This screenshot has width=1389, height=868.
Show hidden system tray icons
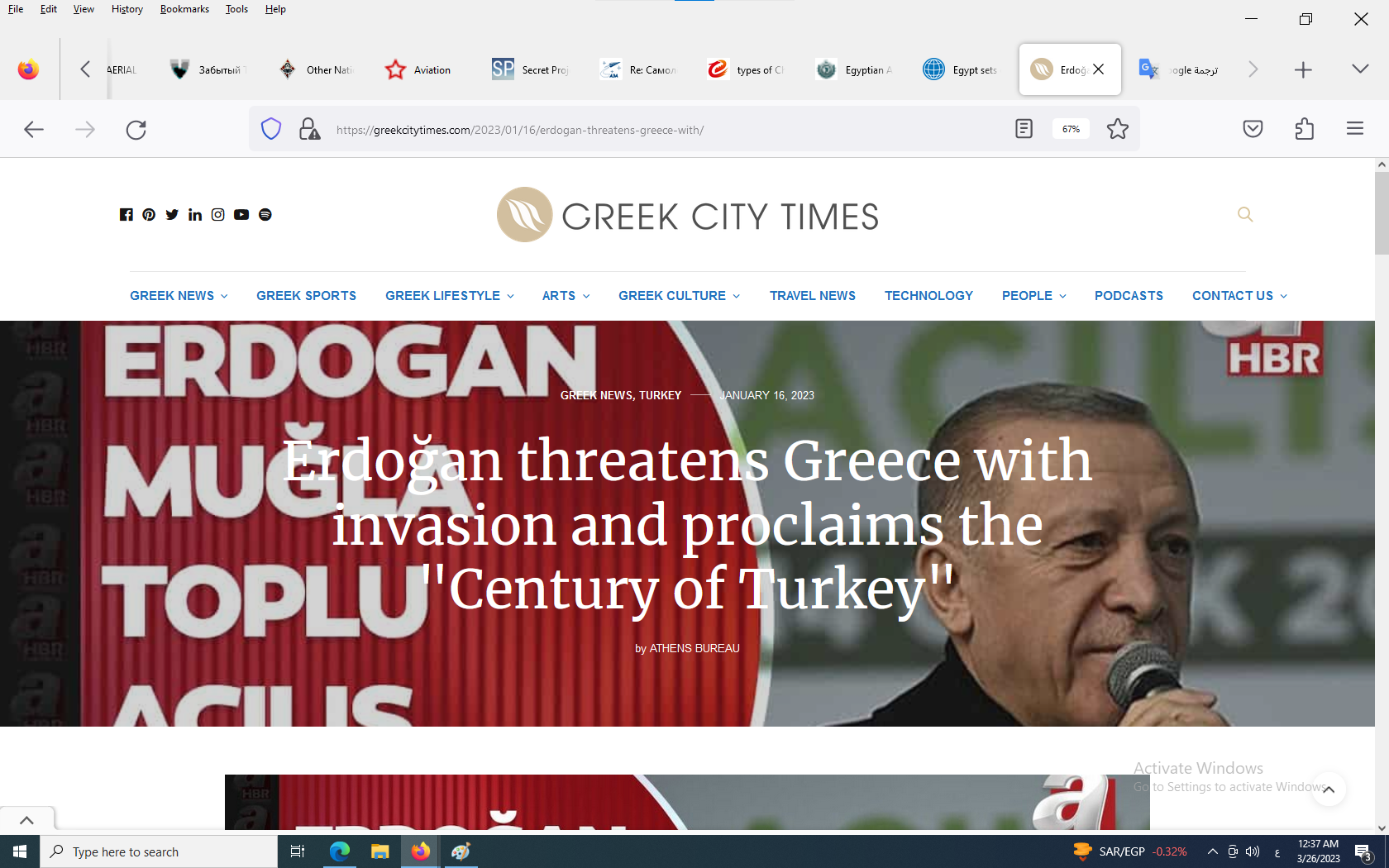[1212, 851]
